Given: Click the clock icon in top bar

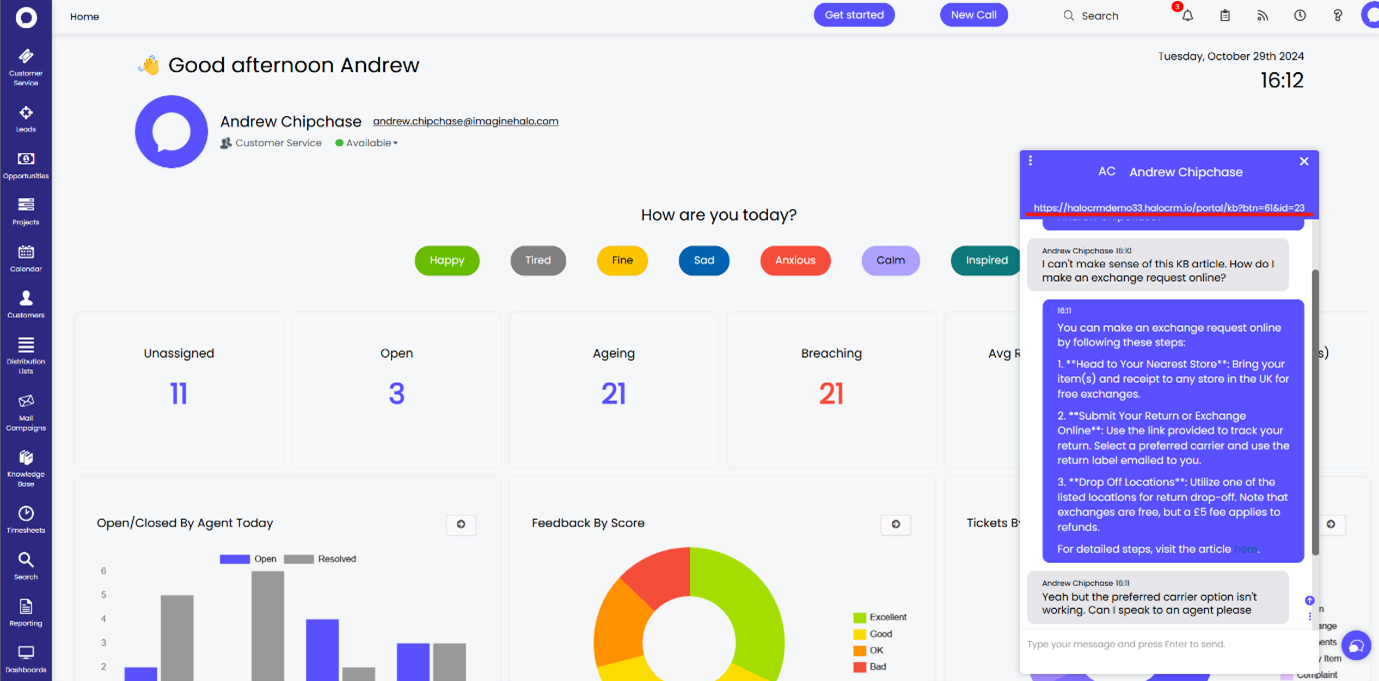Looking at the screenshot, I should (x=1300, y=16).
